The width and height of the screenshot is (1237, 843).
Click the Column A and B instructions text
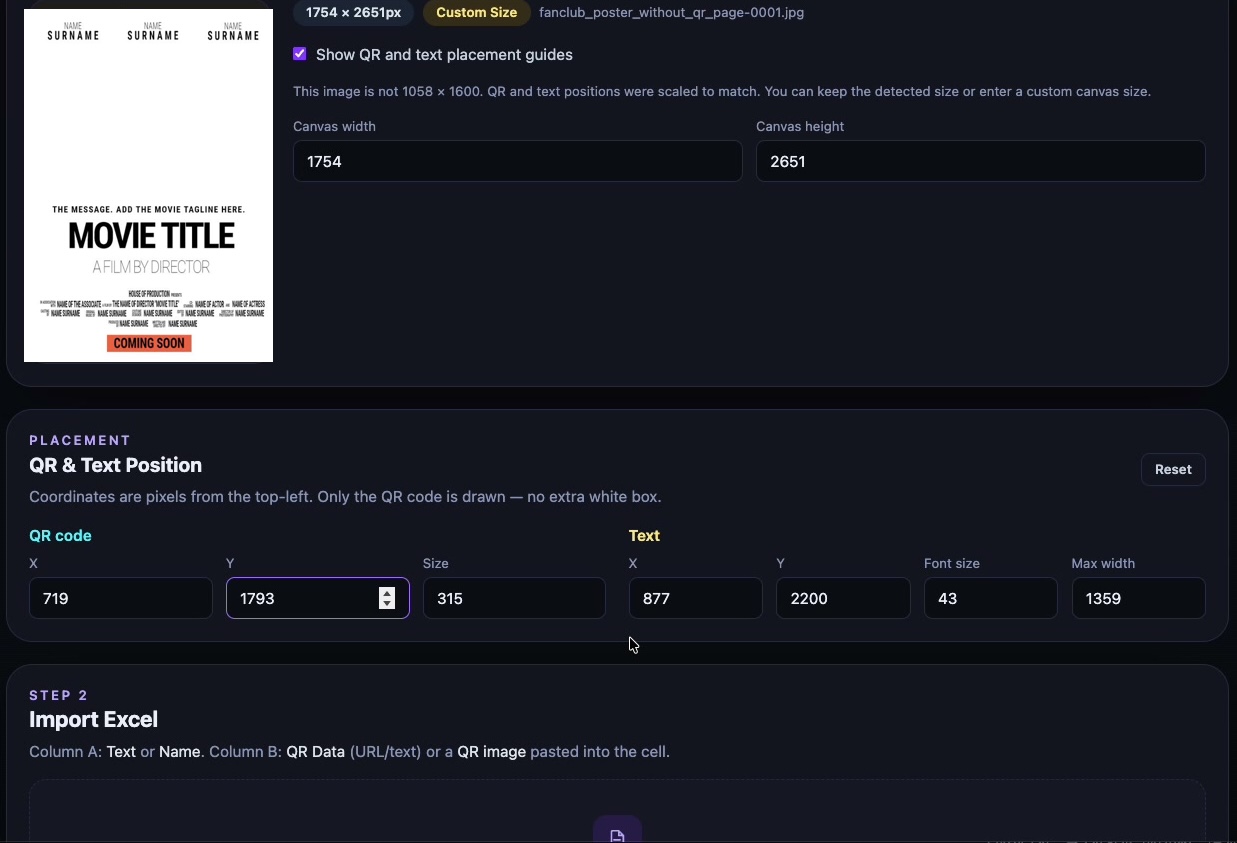(349, 751)
